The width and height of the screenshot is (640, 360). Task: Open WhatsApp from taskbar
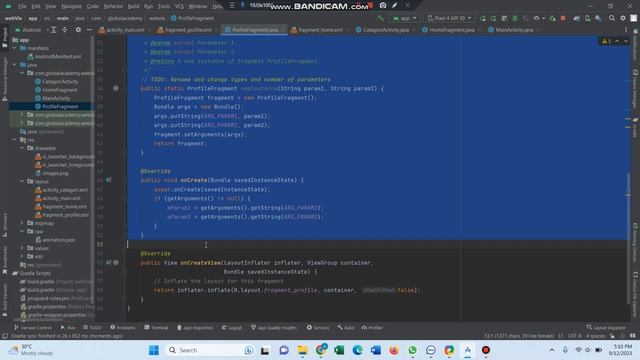coord(412,350)
